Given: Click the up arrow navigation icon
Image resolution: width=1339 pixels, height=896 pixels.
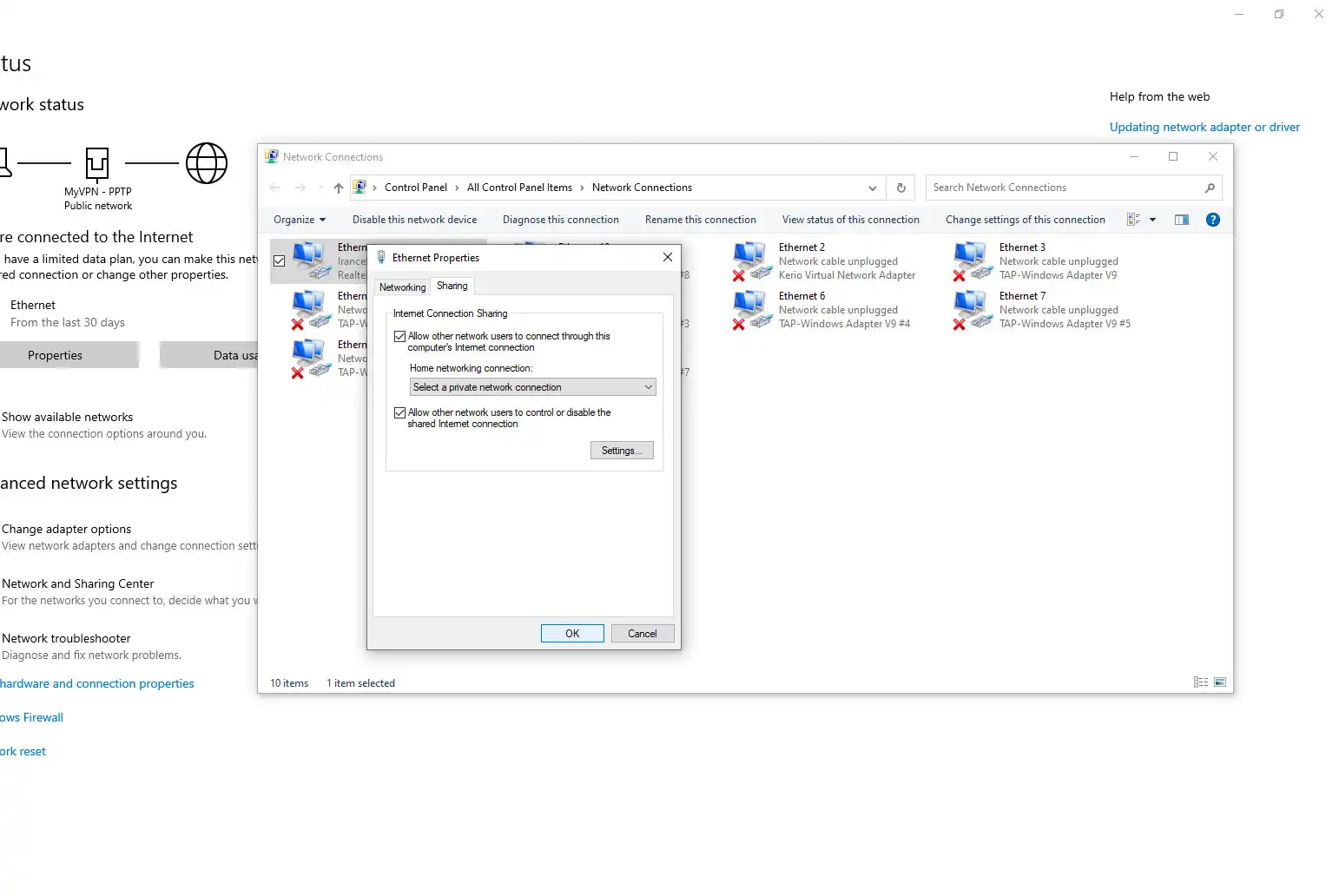Looking at the screenshot, I should [x=339, y=188].
